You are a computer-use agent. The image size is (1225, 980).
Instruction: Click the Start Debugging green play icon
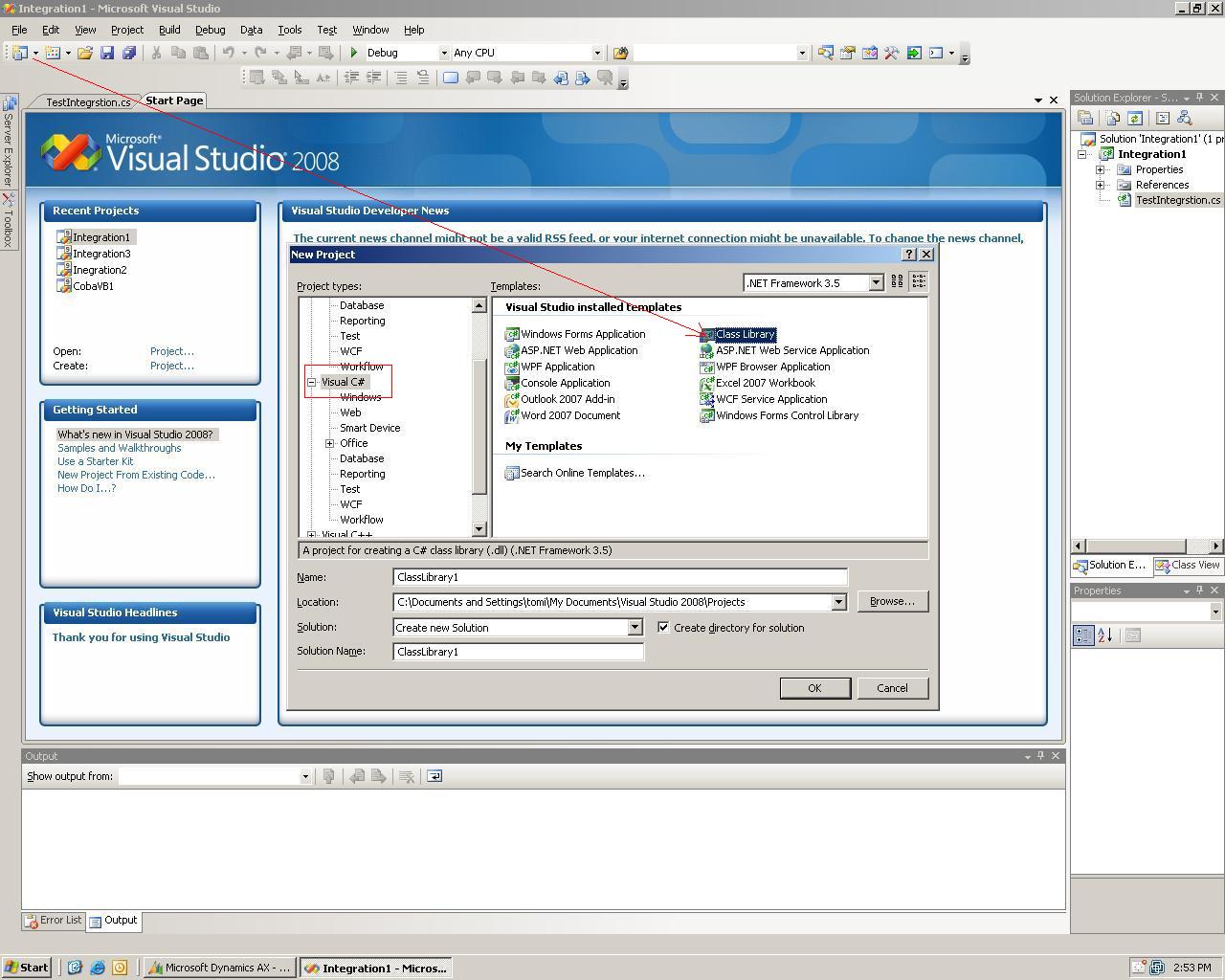point(354,53)
